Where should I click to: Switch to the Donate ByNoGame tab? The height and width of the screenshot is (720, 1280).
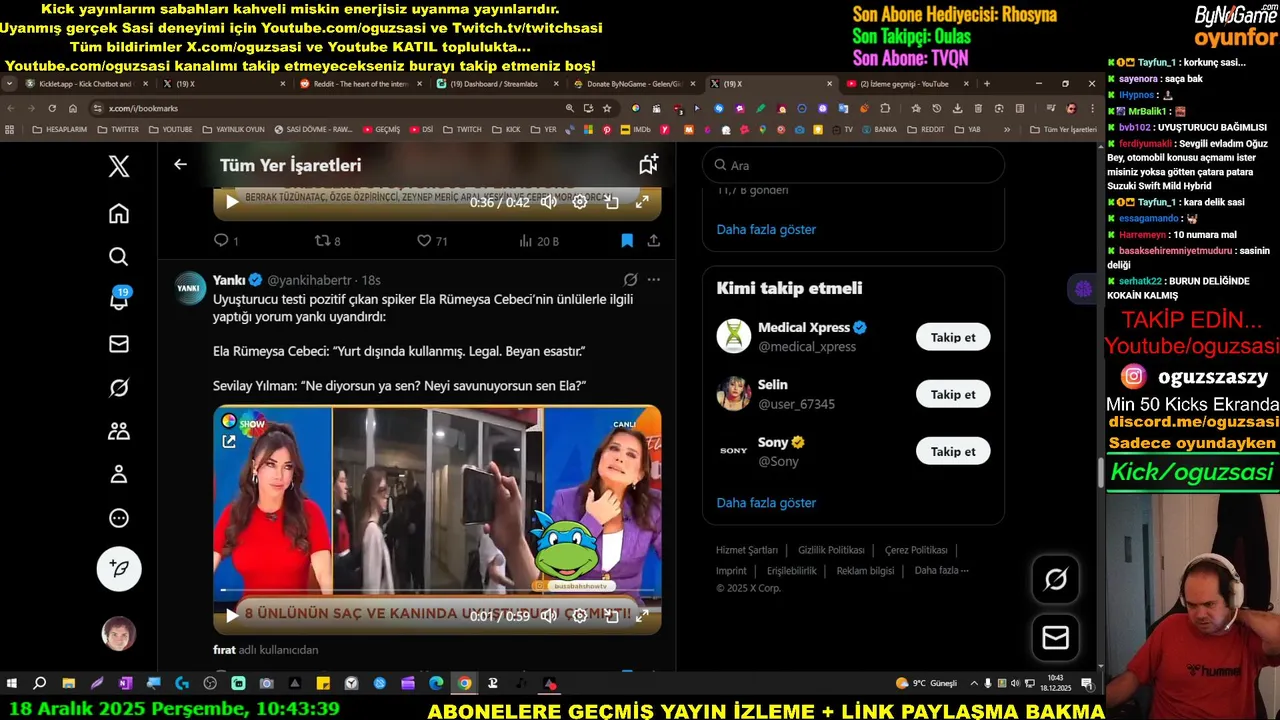coord(635,84)
